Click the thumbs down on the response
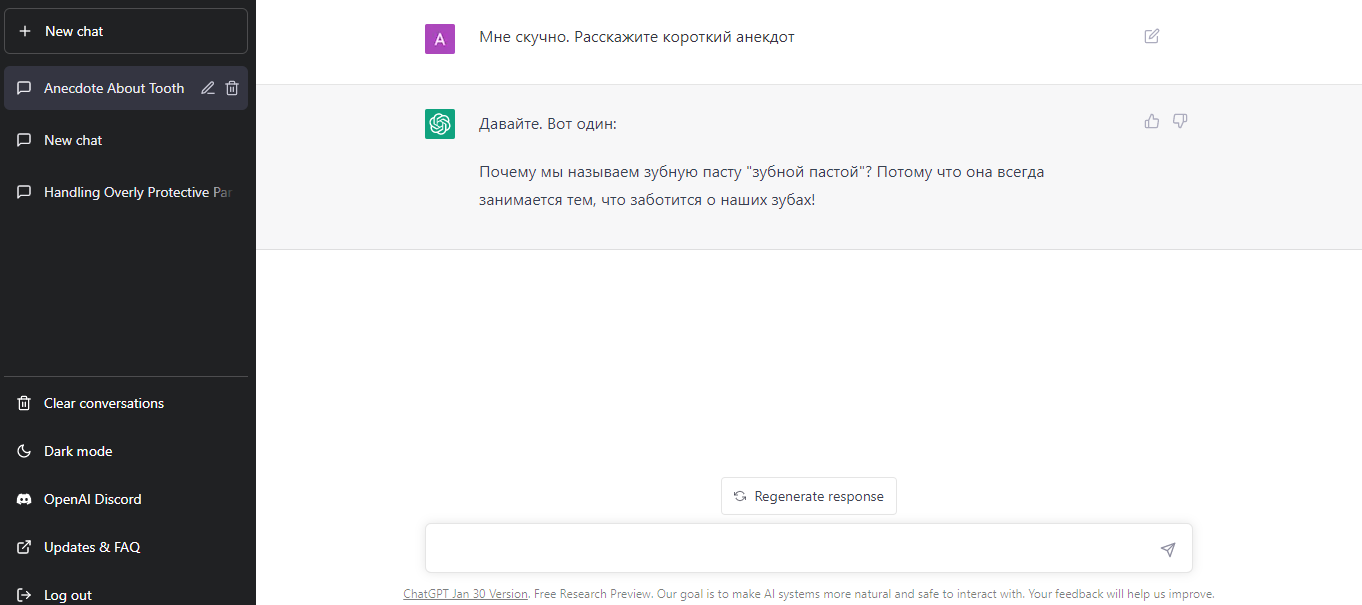 (x=1180, y=120)
